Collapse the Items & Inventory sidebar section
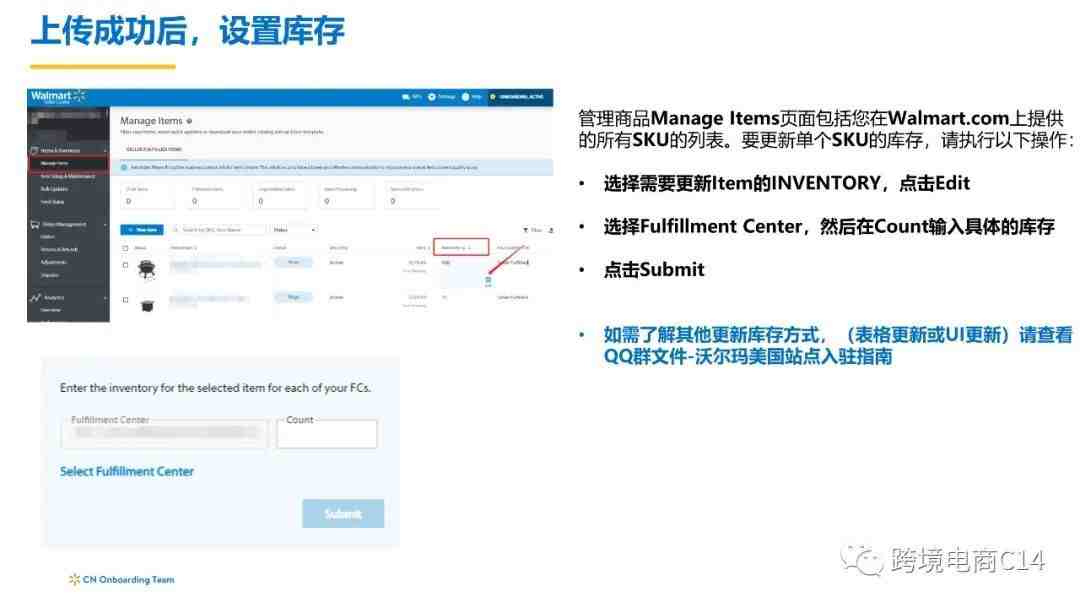This screenshot has height=608, width=1080. point(105,150)
